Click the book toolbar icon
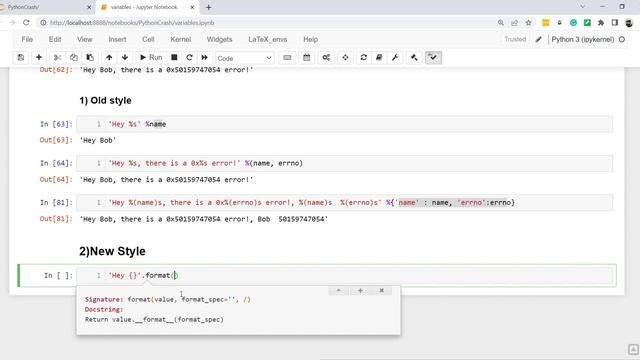 tap(379, 58)
